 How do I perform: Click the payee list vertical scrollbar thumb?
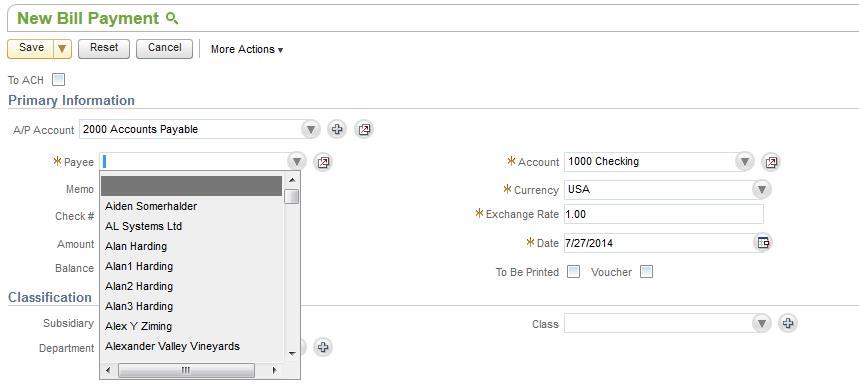click(292, 196)
